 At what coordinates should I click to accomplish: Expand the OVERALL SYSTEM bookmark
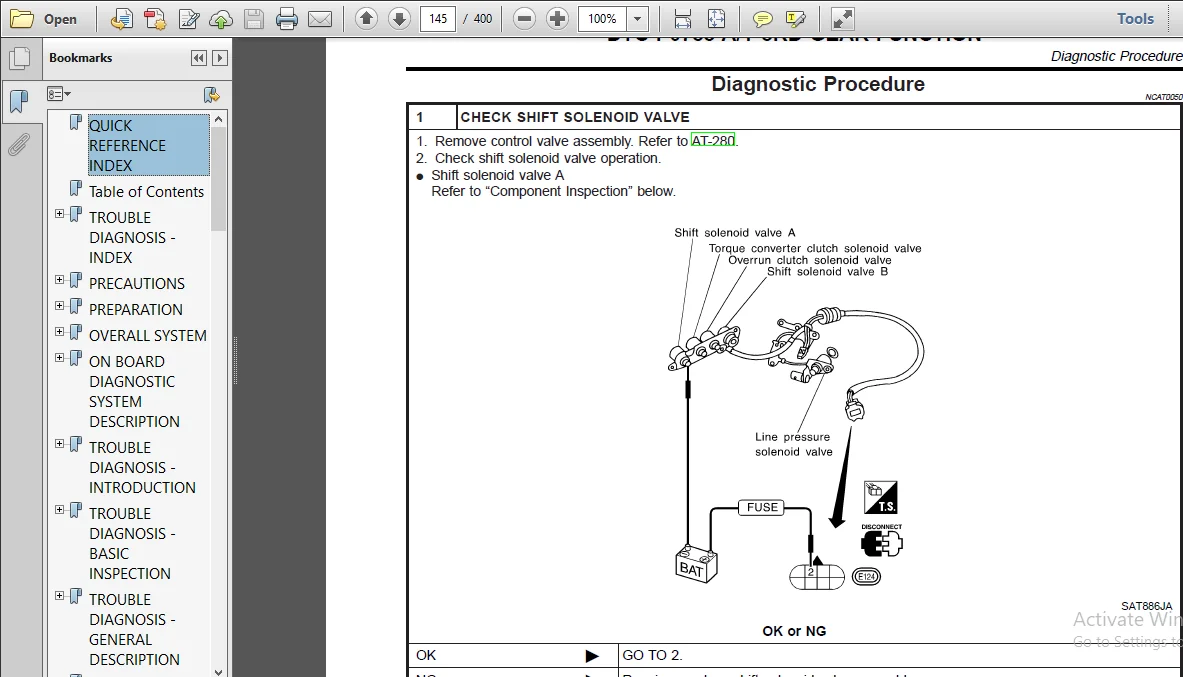tap(60, 332)
